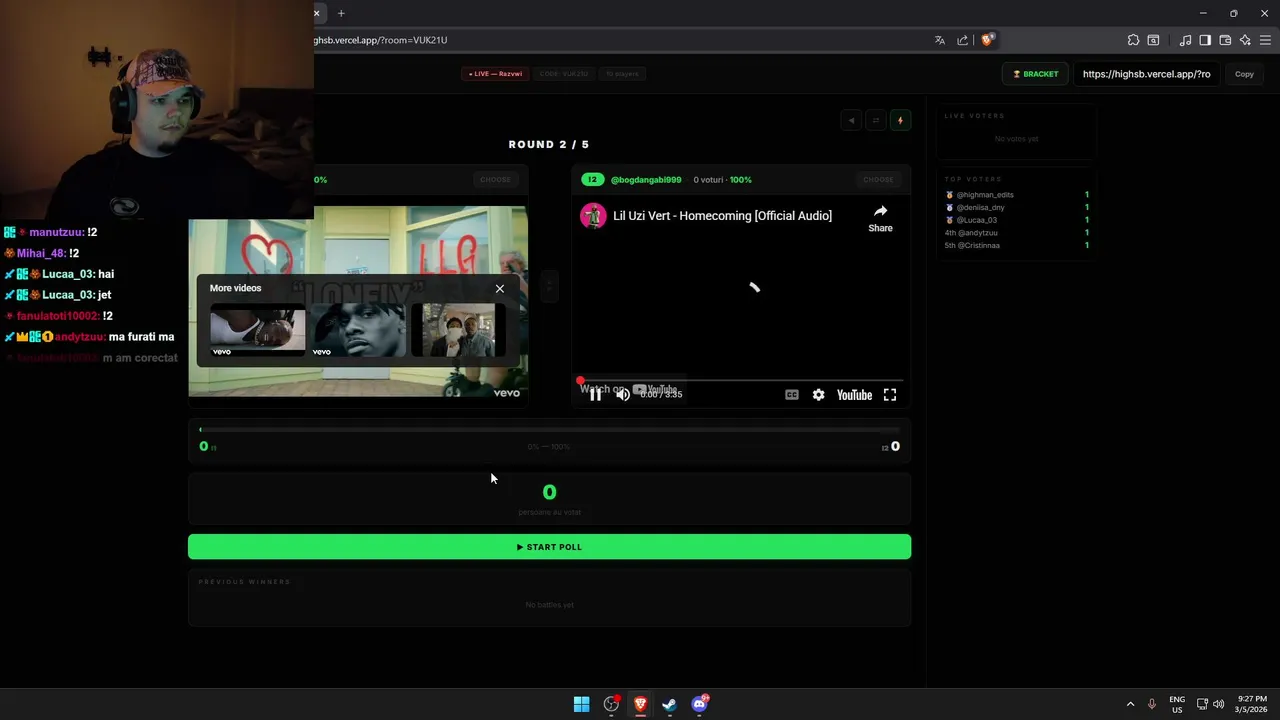Click the room CODE badge

coord(564,74)
